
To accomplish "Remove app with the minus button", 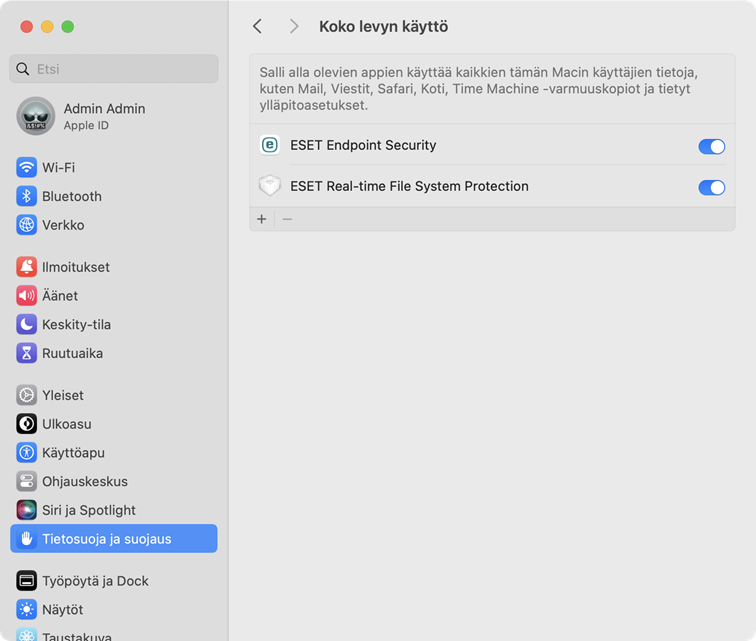I will 287,219.
